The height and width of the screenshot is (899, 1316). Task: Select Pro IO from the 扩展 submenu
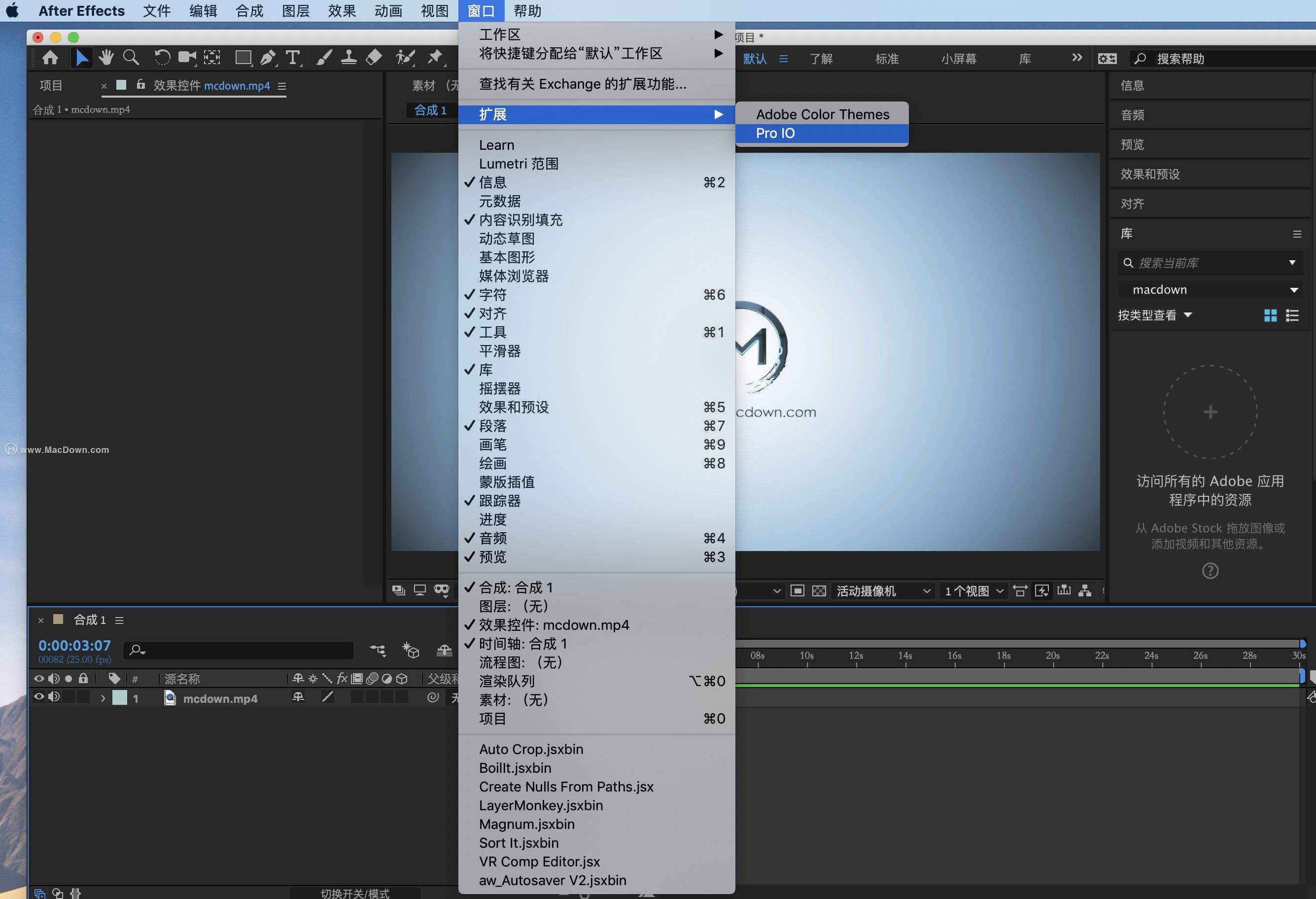(775, 134)
